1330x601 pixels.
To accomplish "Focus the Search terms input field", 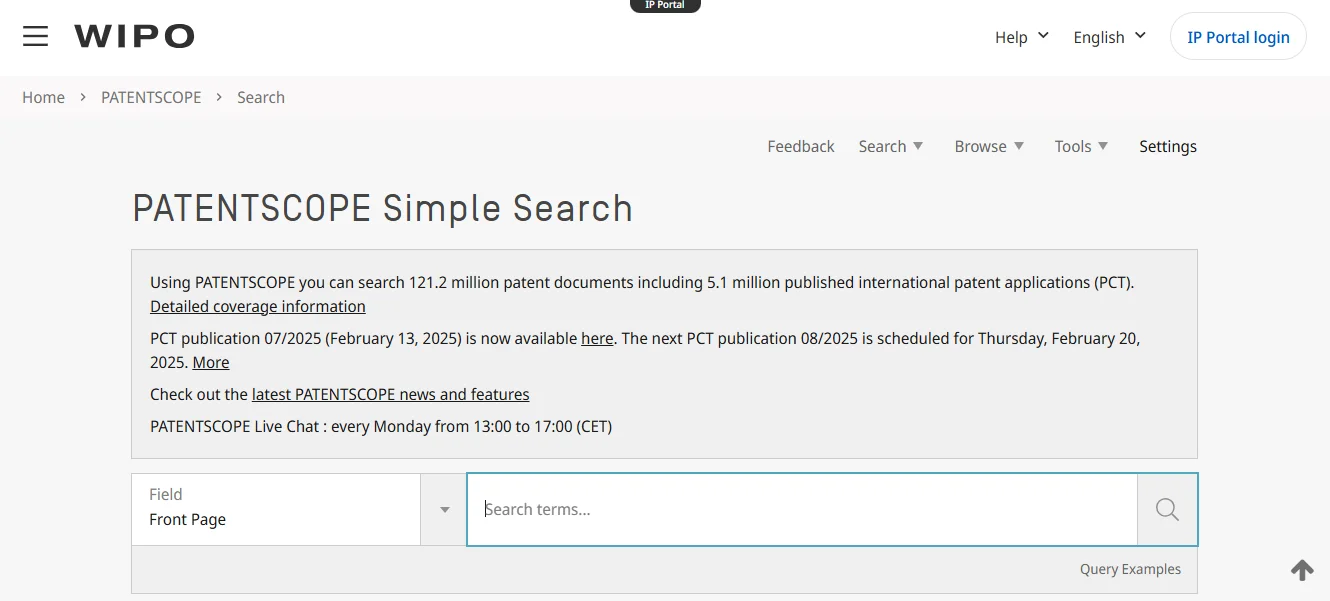I will click(802, 509).
